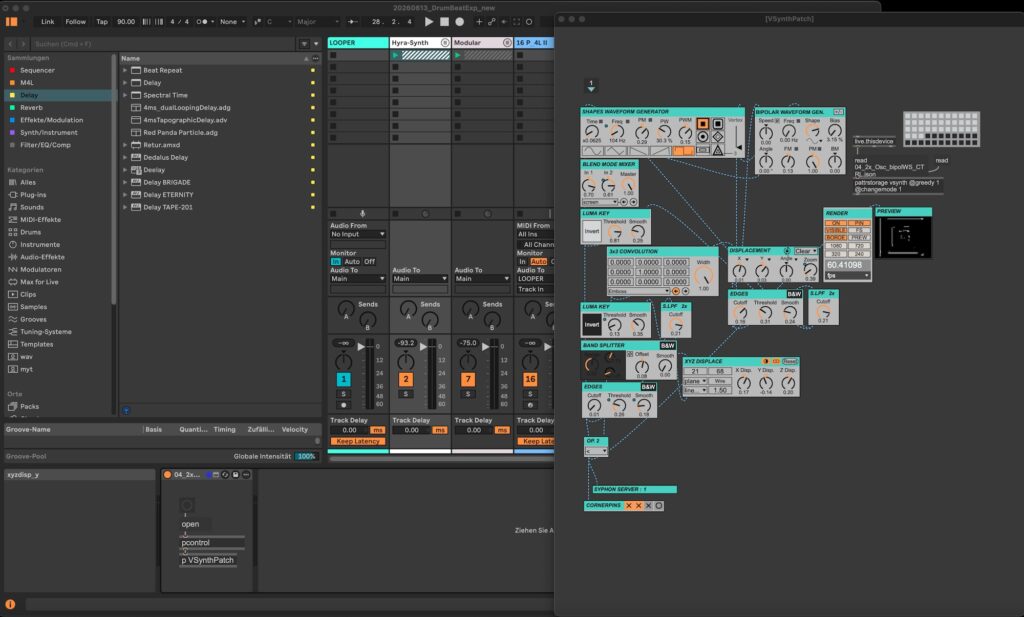Click LOOPER track activator button 1

pos(344,379)
